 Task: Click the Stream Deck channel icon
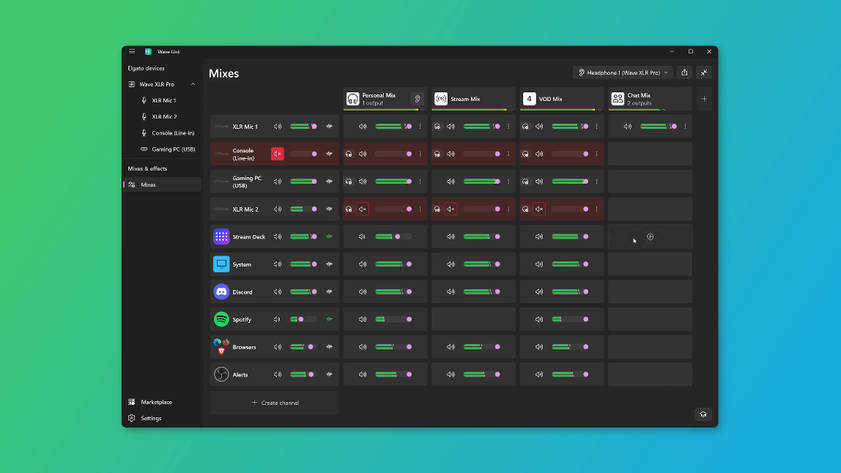(221, 236)
